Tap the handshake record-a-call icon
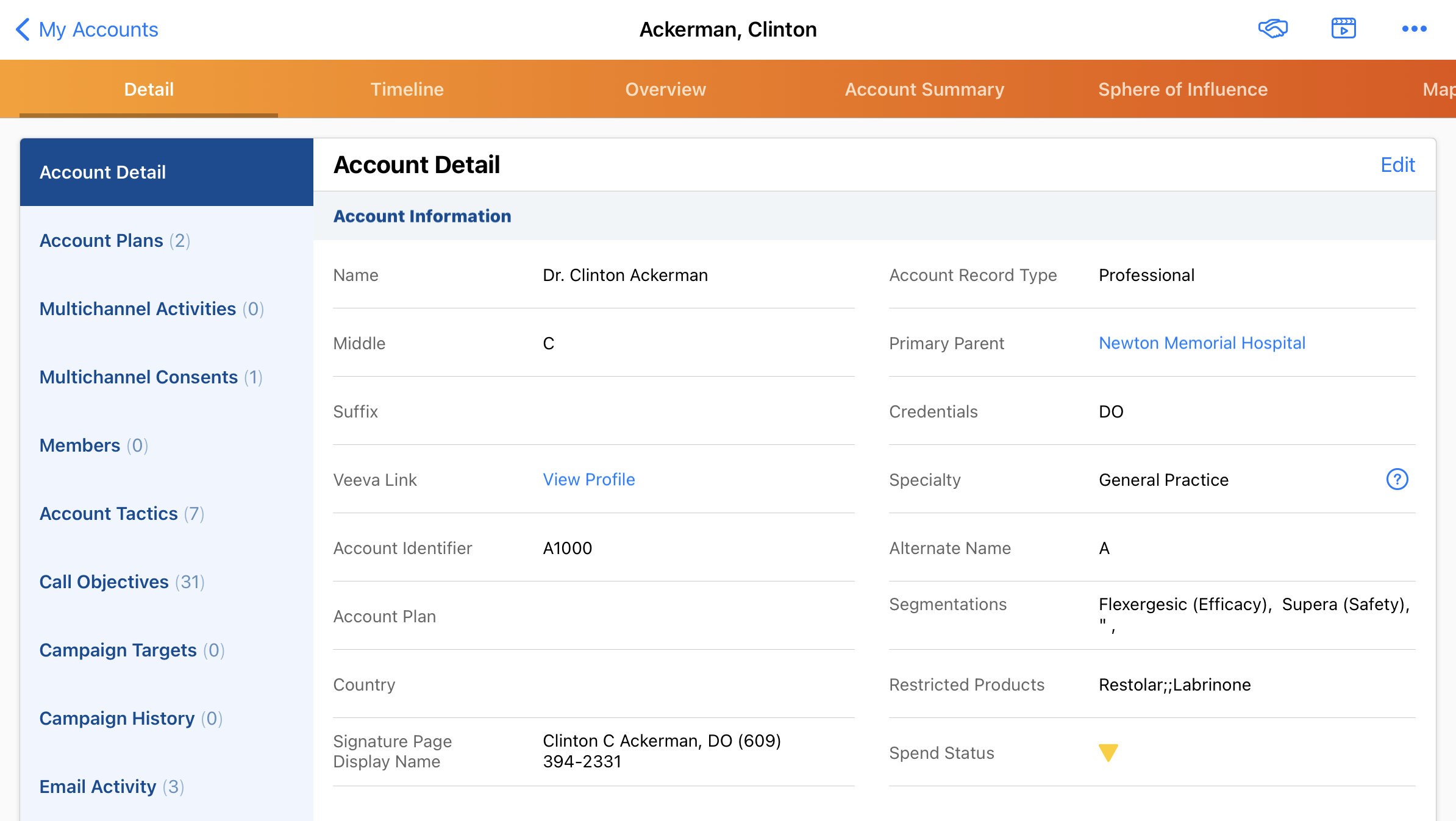1456x821 pixels. tap(1273, 29)
